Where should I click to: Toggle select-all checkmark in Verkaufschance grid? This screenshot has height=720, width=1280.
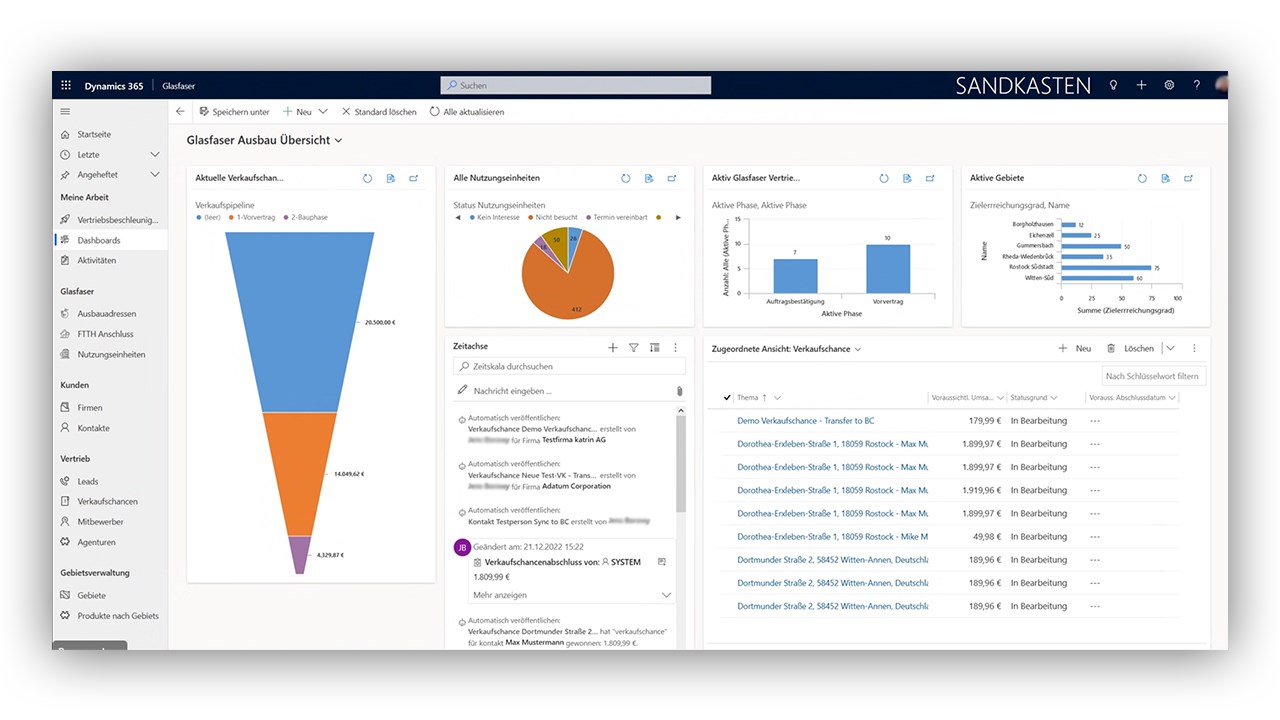point(727,397)
